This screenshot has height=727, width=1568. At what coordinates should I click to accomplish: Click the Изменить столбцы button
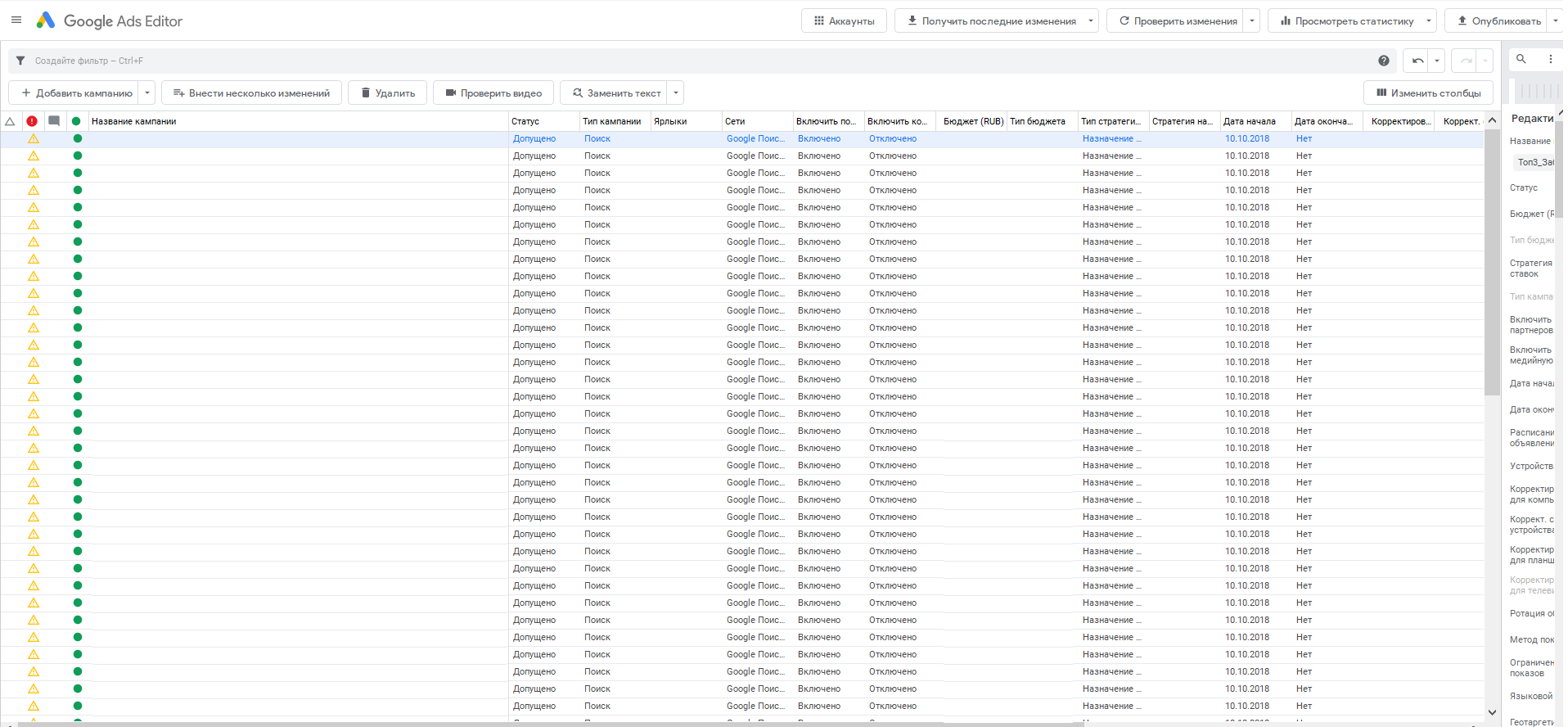click(1428, 93)
